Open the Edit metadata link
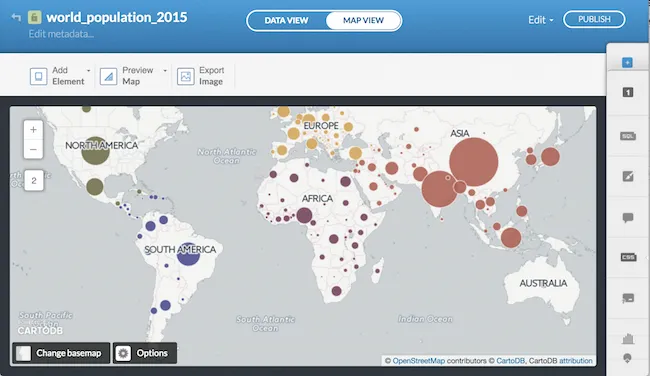The image size is (650, 376). [x=61, y=34]
